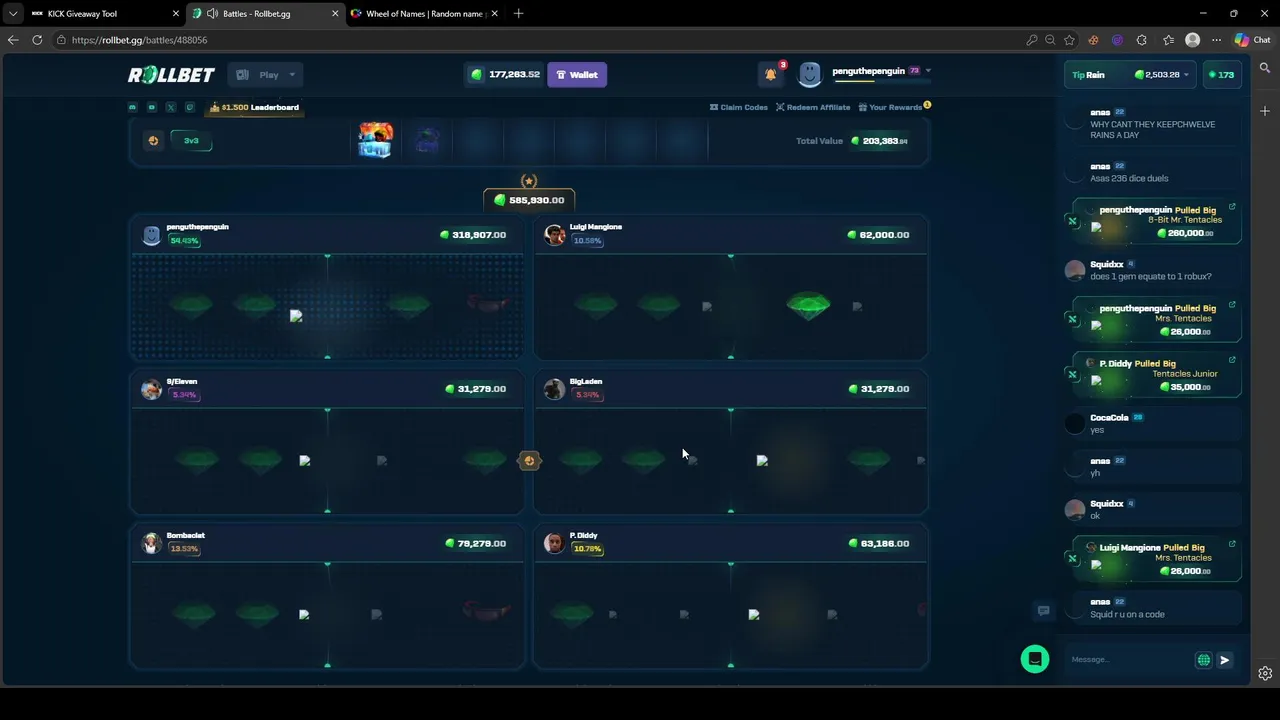Image resolution: width=1280 pixels, height=720 pixels.
Task: Open the notifications bell
Action: pyautogui.click(x=770, y=74)
